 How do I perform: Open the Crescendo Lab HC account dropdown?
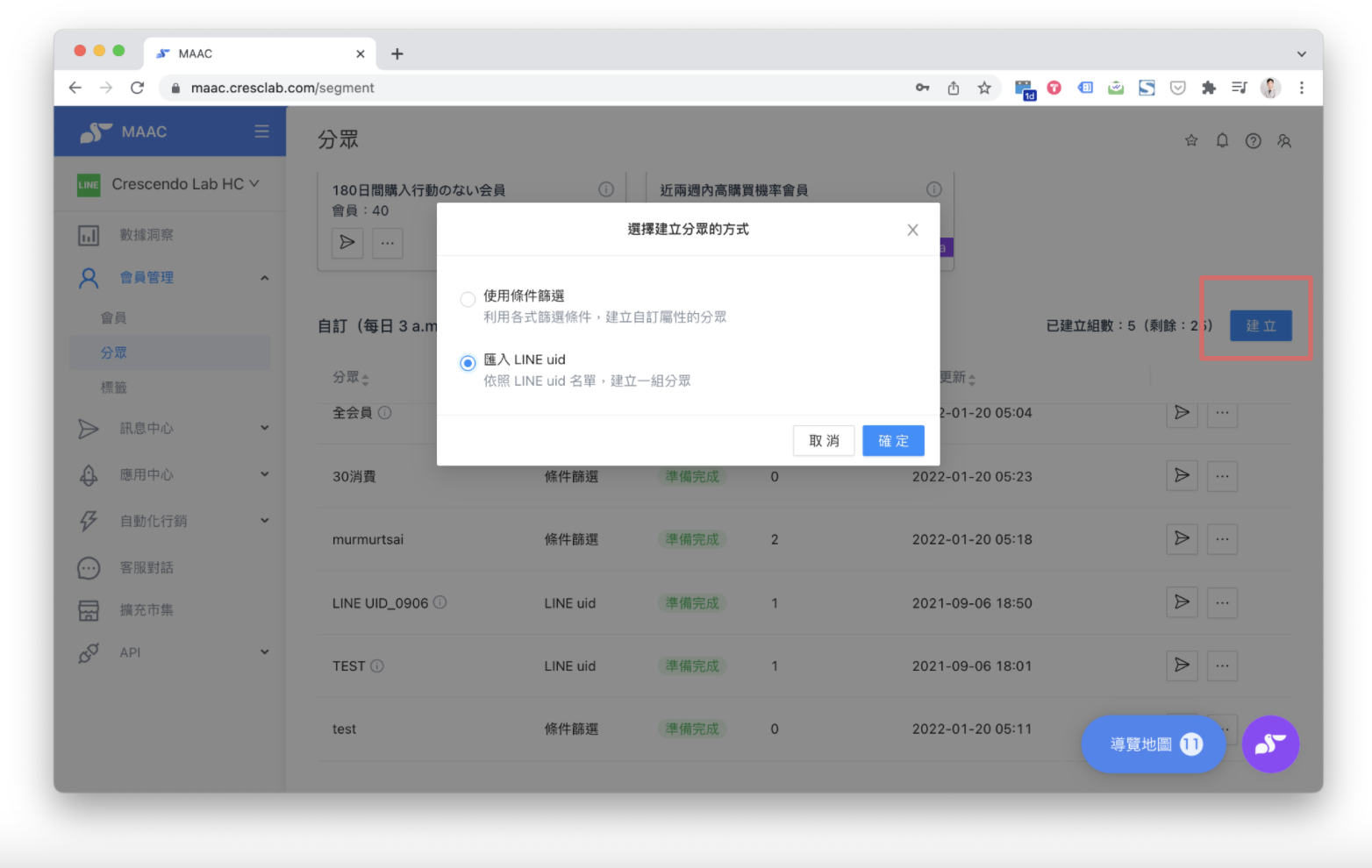pos(184,184)
